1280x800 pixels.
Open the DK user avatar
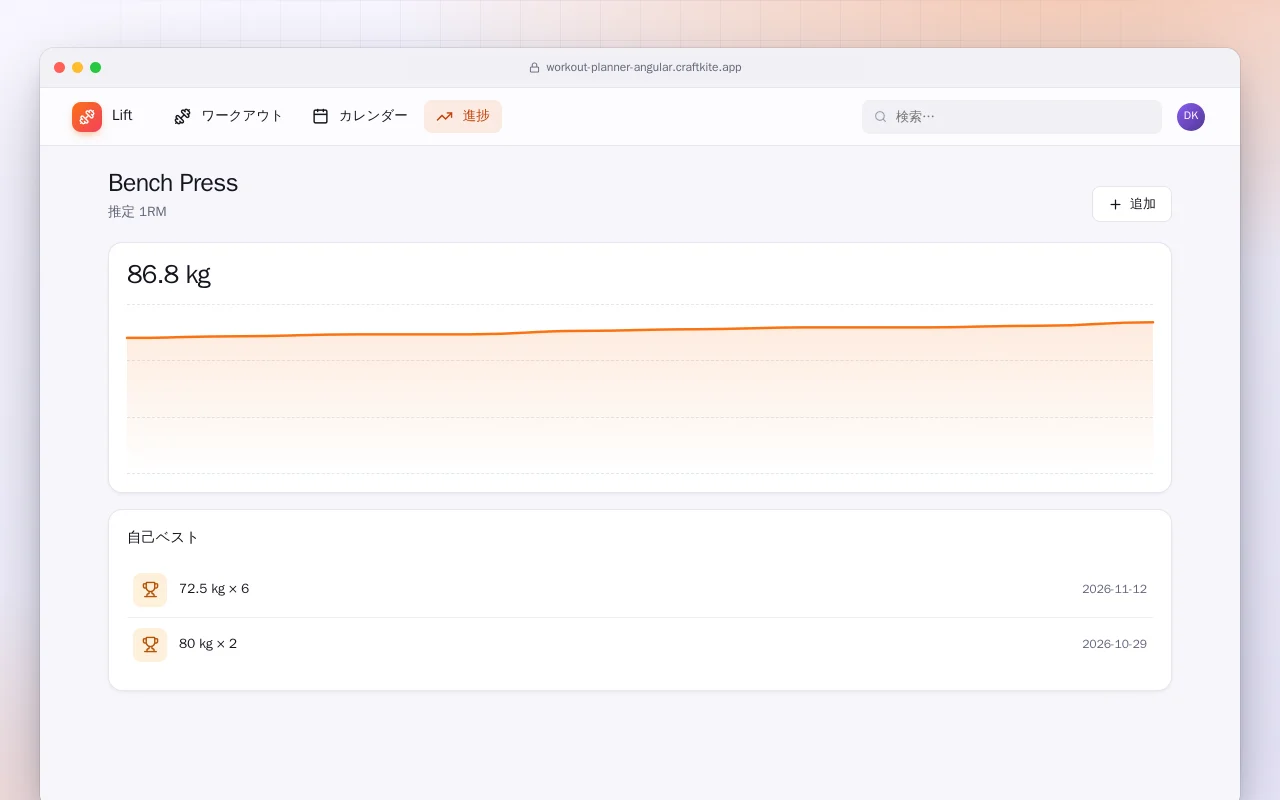(x=1191, y=117)
